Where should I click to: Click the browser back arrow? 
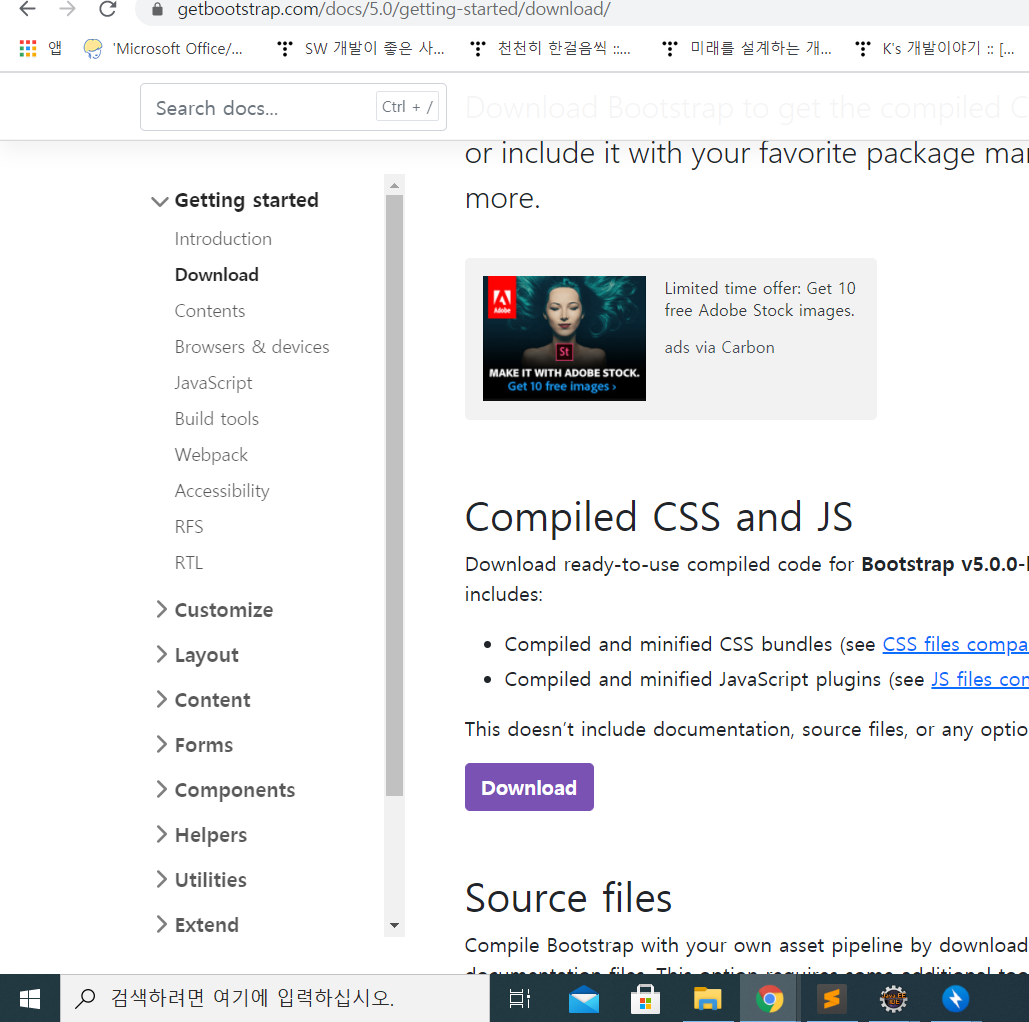[x=28, y=9]
